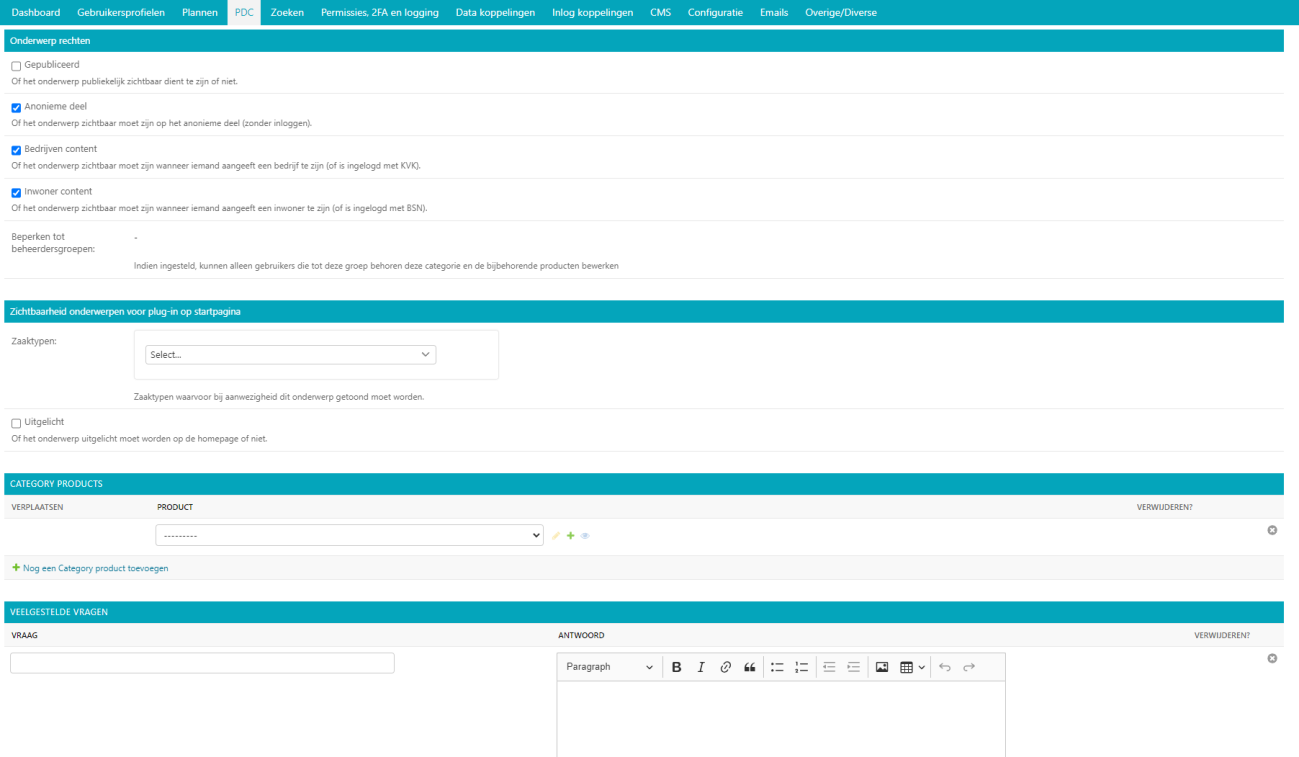Create a bulleted list in editor
The image size is (1299, 757).
[x=777, y=667]
